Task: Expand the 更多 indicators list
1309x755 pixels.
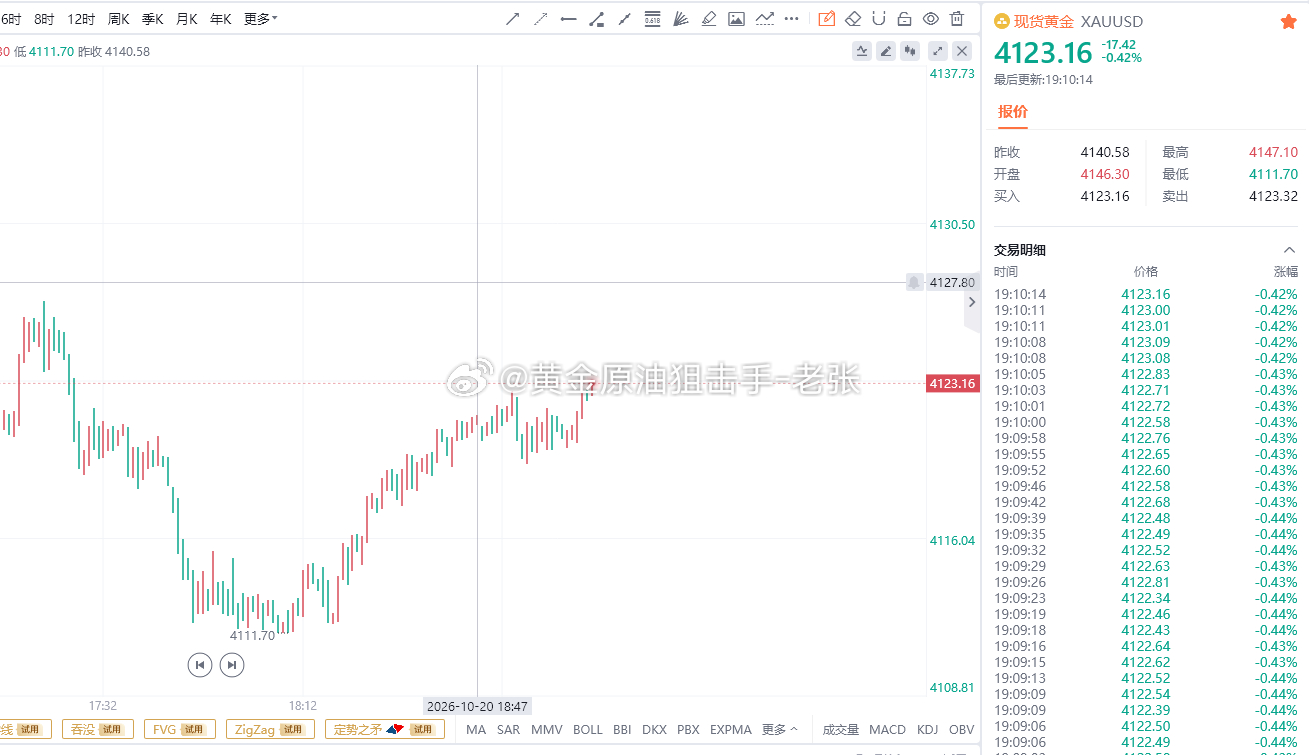Action: (780, 730)
